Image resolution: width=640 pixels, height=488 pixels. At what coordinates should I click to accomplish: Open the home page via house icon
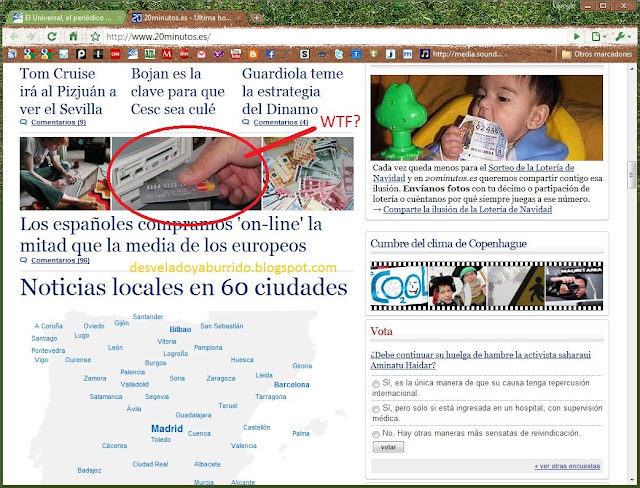pyautogui.click(x=73, y=36)
